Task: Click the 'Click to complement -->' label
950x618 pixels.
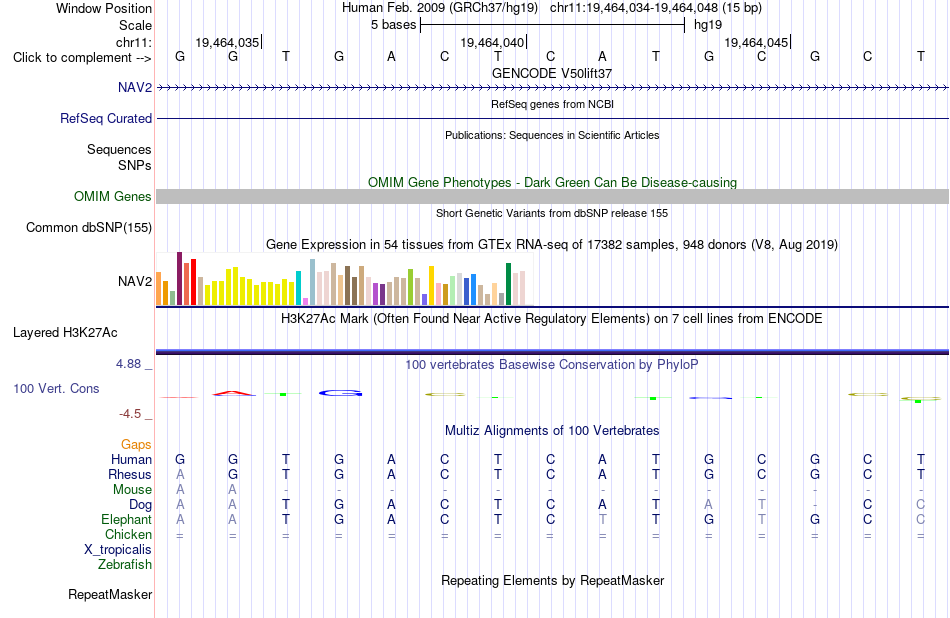Action: point(82,58)
